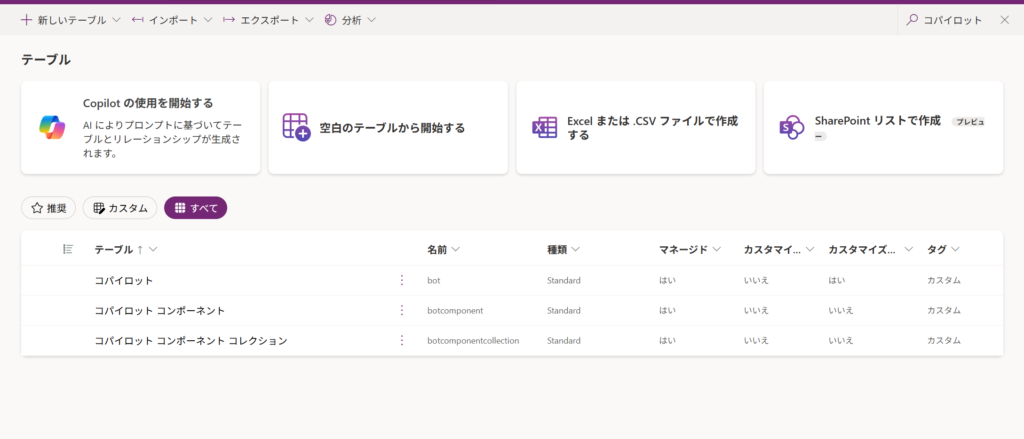The width and height of the screenshot is (1024, 439).
Task: Toggle the カスタム filter pill
Action: pyautogui.click(x=120, y=208)
